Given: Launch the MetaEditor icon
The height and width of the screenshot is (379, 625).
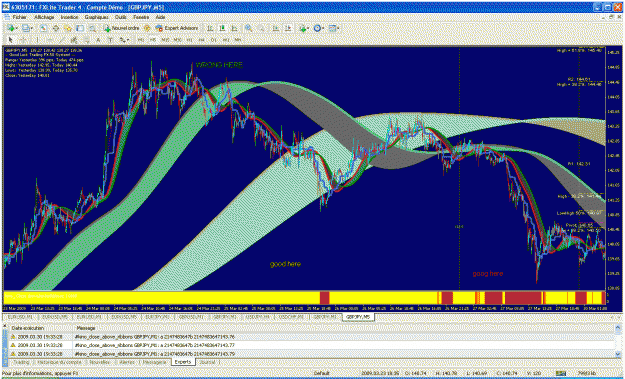Looking at the screenshot, I should click(x=147, y=28).
